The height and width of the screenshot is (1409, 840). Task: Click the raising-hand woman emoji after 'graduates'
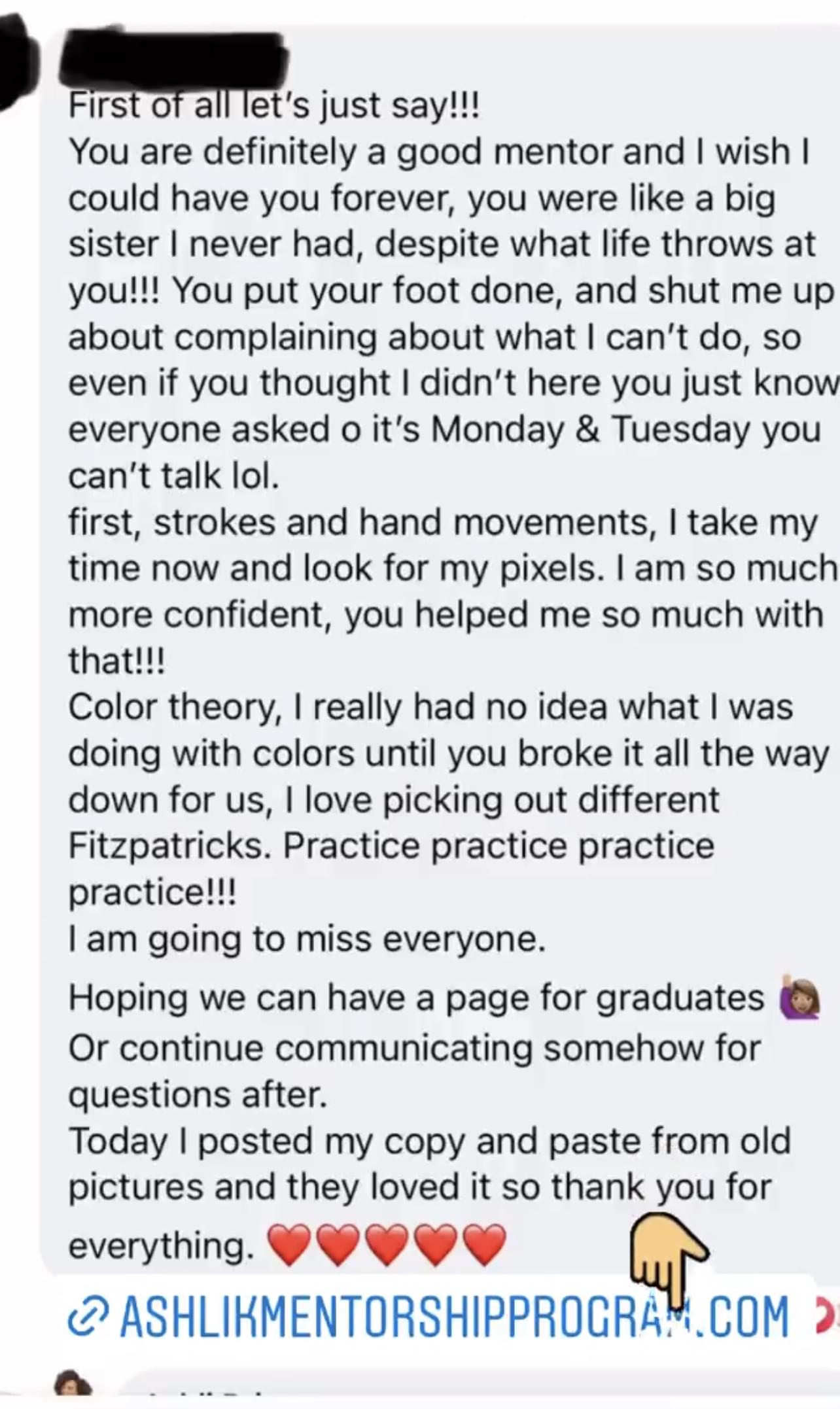click(799, 999)
